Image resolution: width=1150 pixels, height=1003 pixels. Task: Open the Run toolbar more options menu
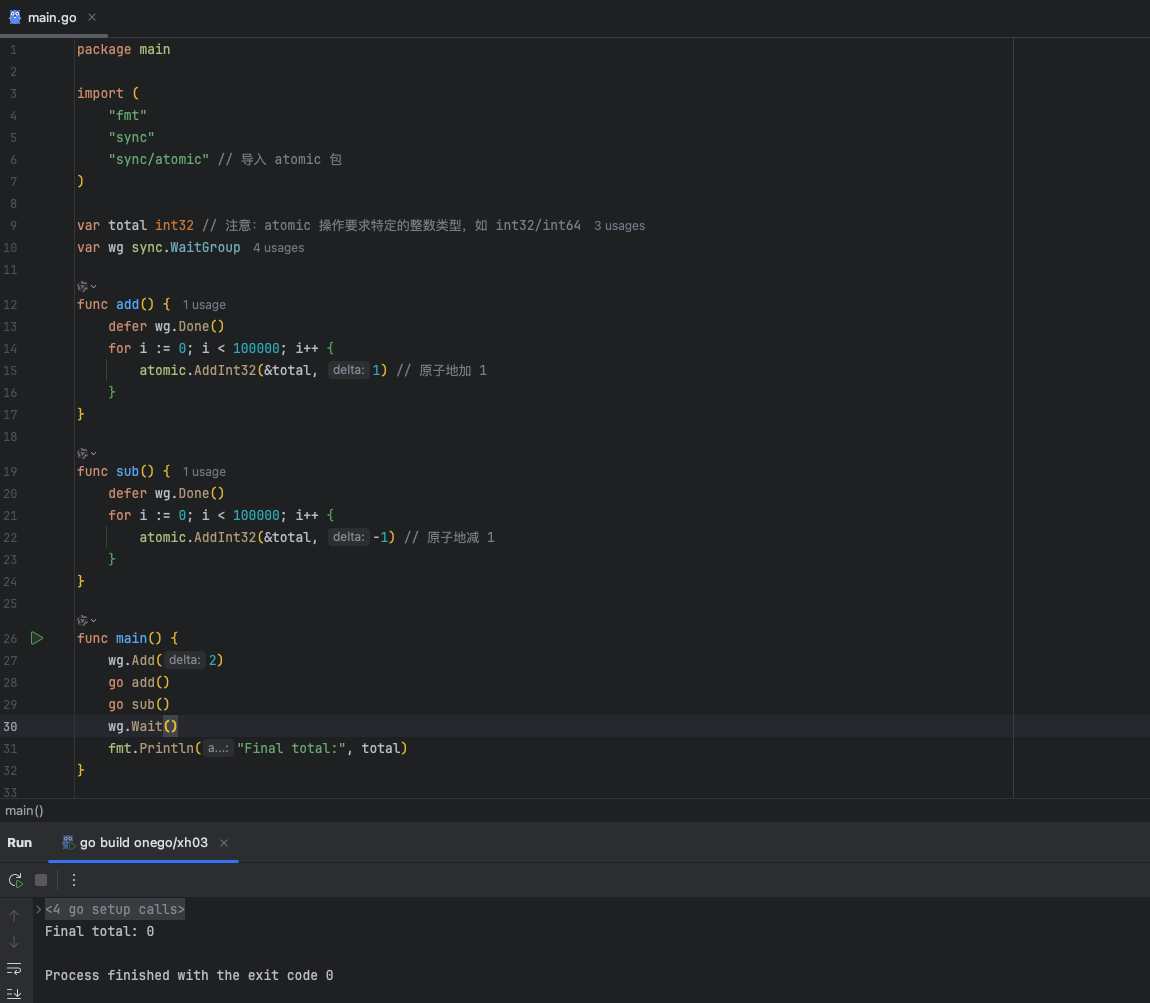pos(73,880)
